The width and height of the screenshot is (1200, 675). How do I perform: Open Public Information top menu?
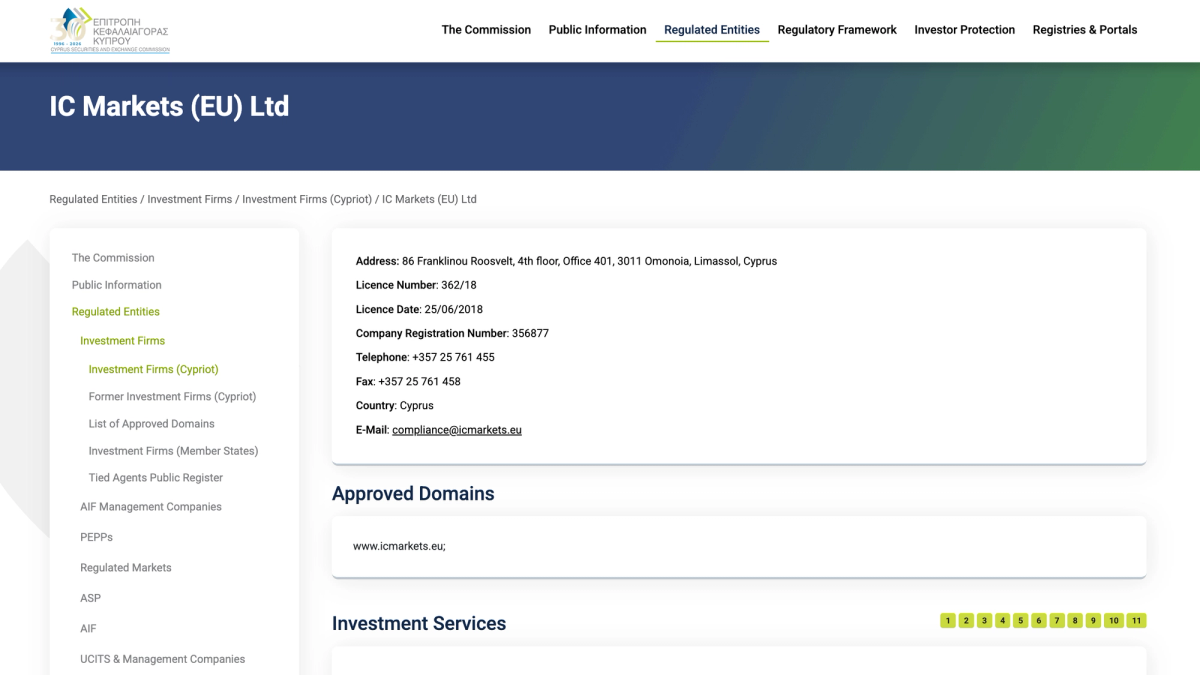click(597, 30)
